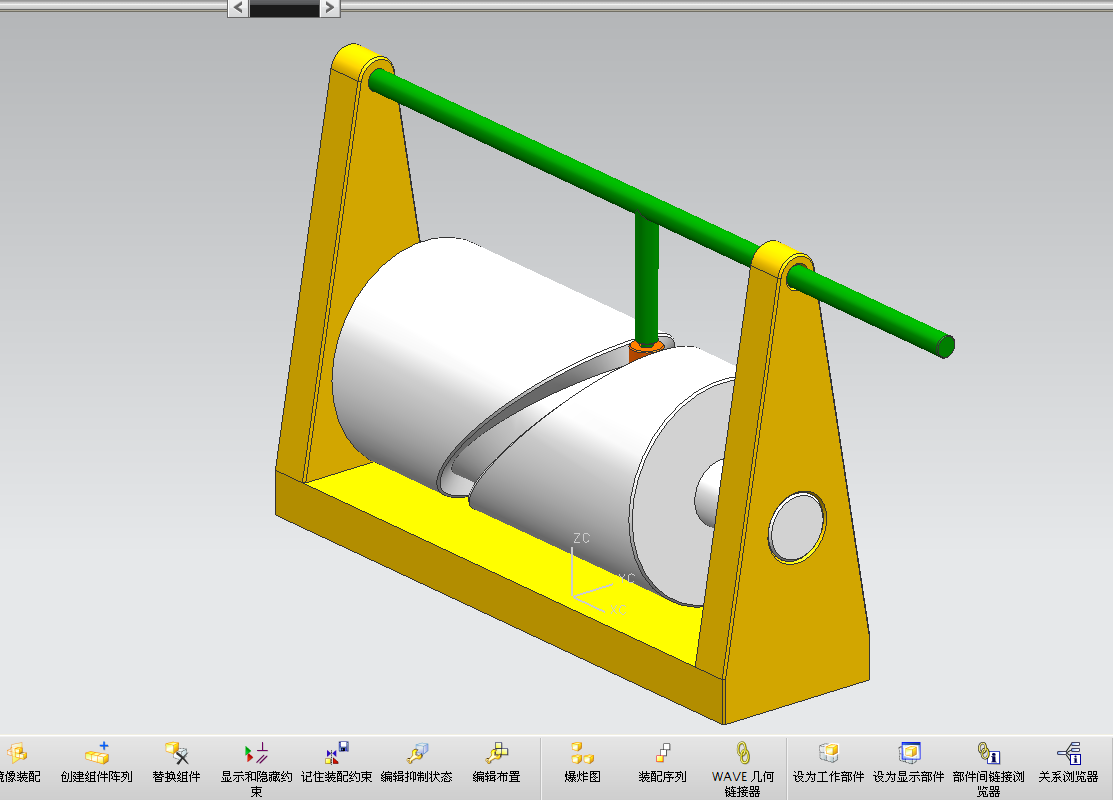The height and width of the screenshot is (800, 1113).
Task: Open Mirror Assembly tool at toolbar's left edge
Action: (18, 763)
